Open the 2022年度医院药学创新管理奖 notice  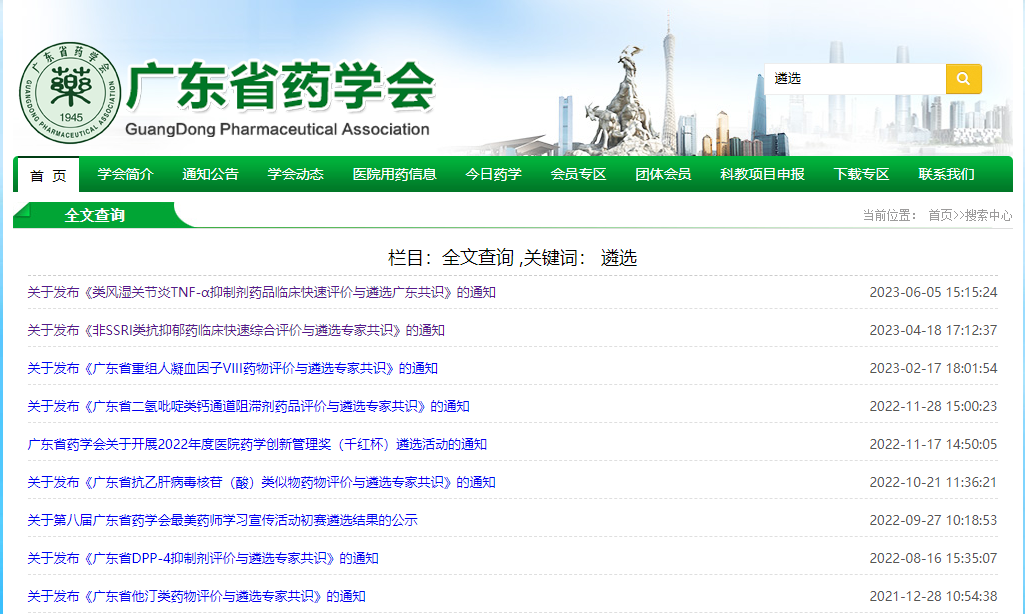pyautogui.click(x=257, y=444)
